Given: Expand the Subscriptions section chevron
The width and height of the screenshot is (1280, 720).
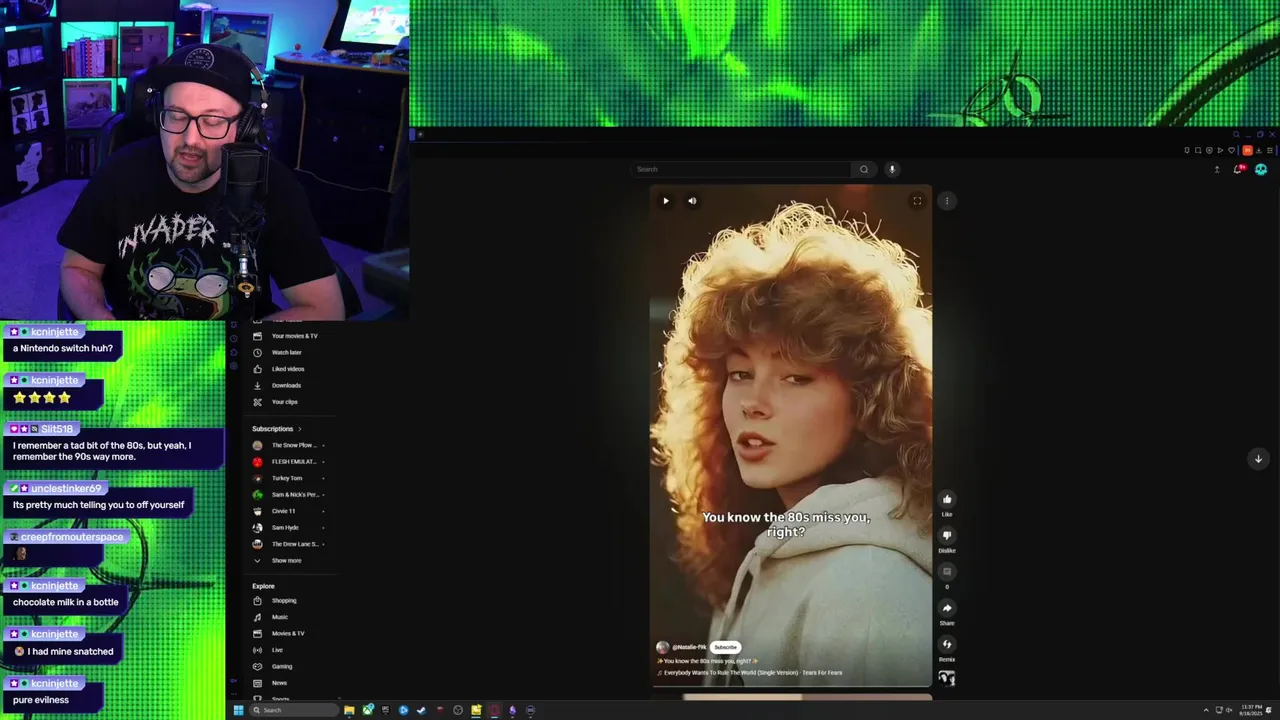Looking at the screenshot, I should 299,429.
